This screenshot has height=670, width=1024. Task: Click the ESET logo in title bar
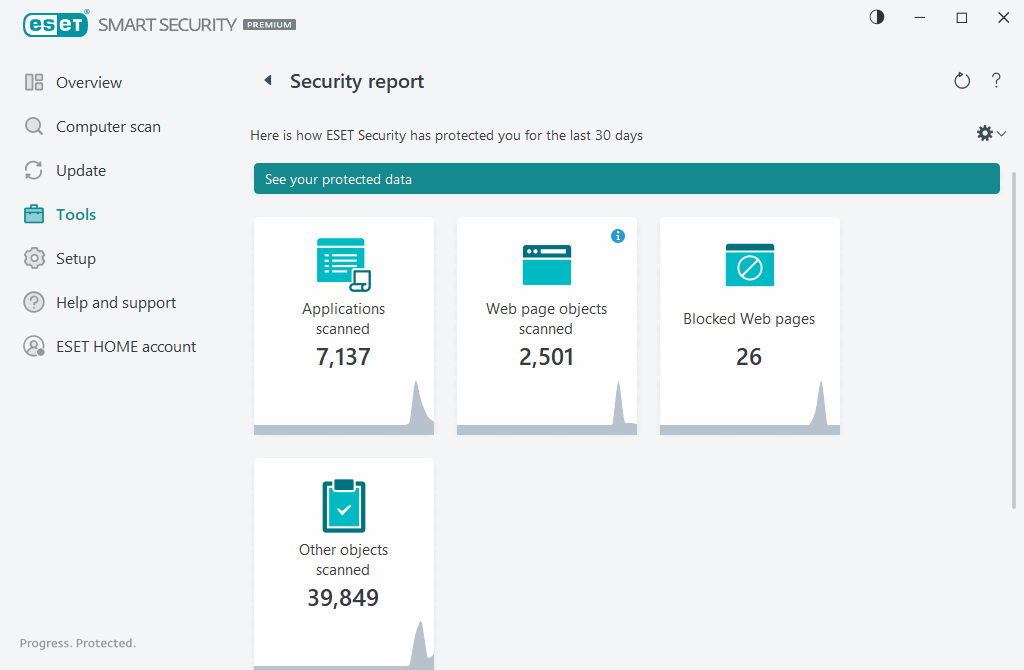pyautogui.click(x=56, y=24)
